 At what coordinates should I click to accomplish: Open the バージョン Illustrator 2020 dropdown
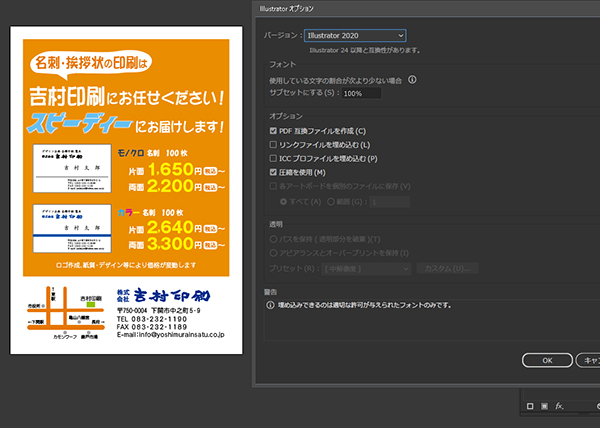tap(355, 36)
